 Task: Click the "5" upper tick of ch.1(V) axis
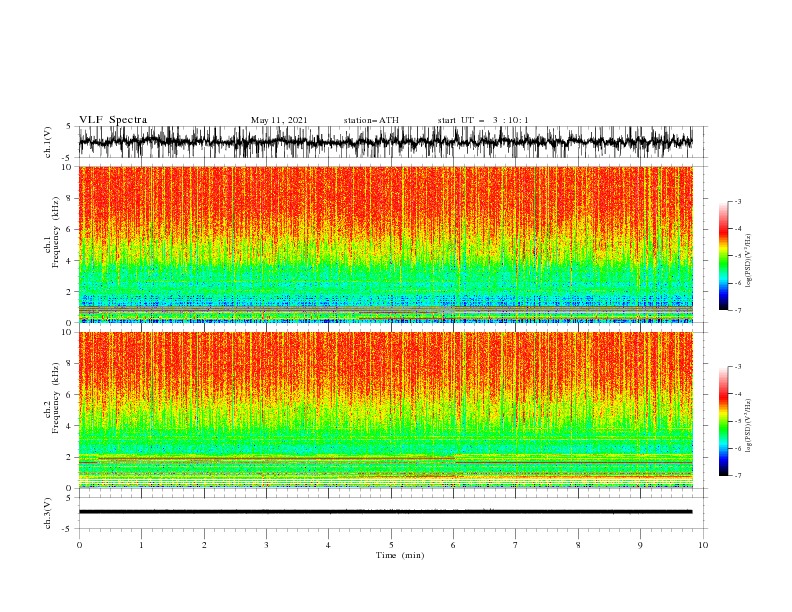point(69,126)
